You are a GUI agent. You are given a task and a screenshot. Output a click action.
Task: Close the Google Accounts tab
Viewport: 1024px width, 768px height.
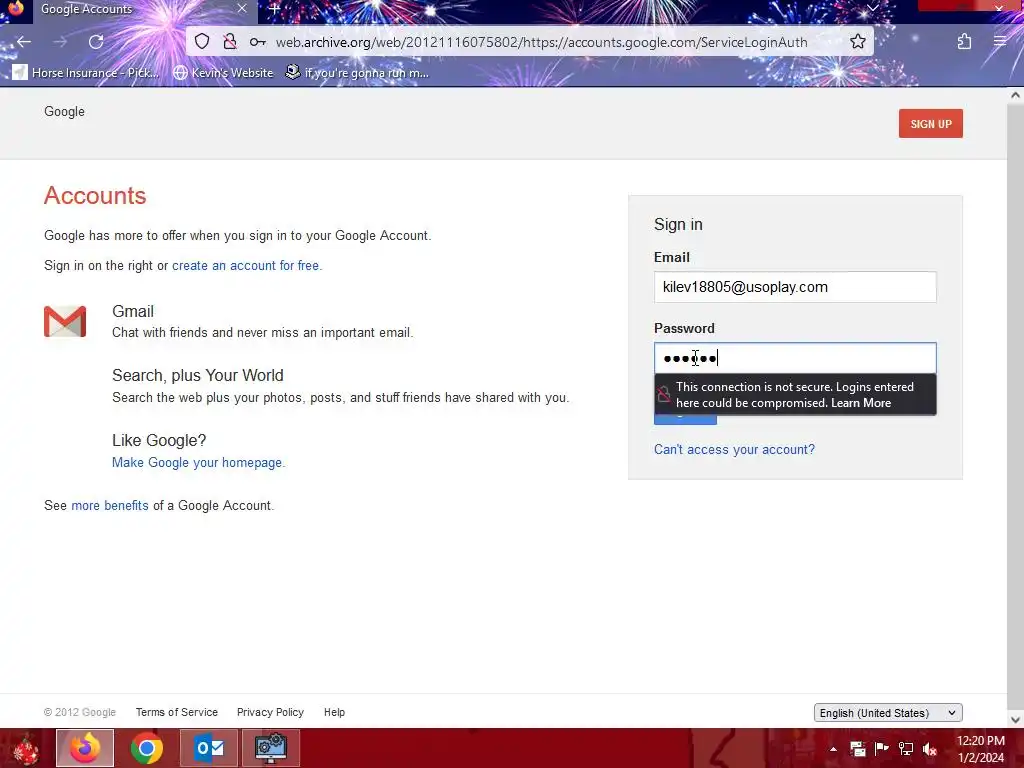pos(242,8)
